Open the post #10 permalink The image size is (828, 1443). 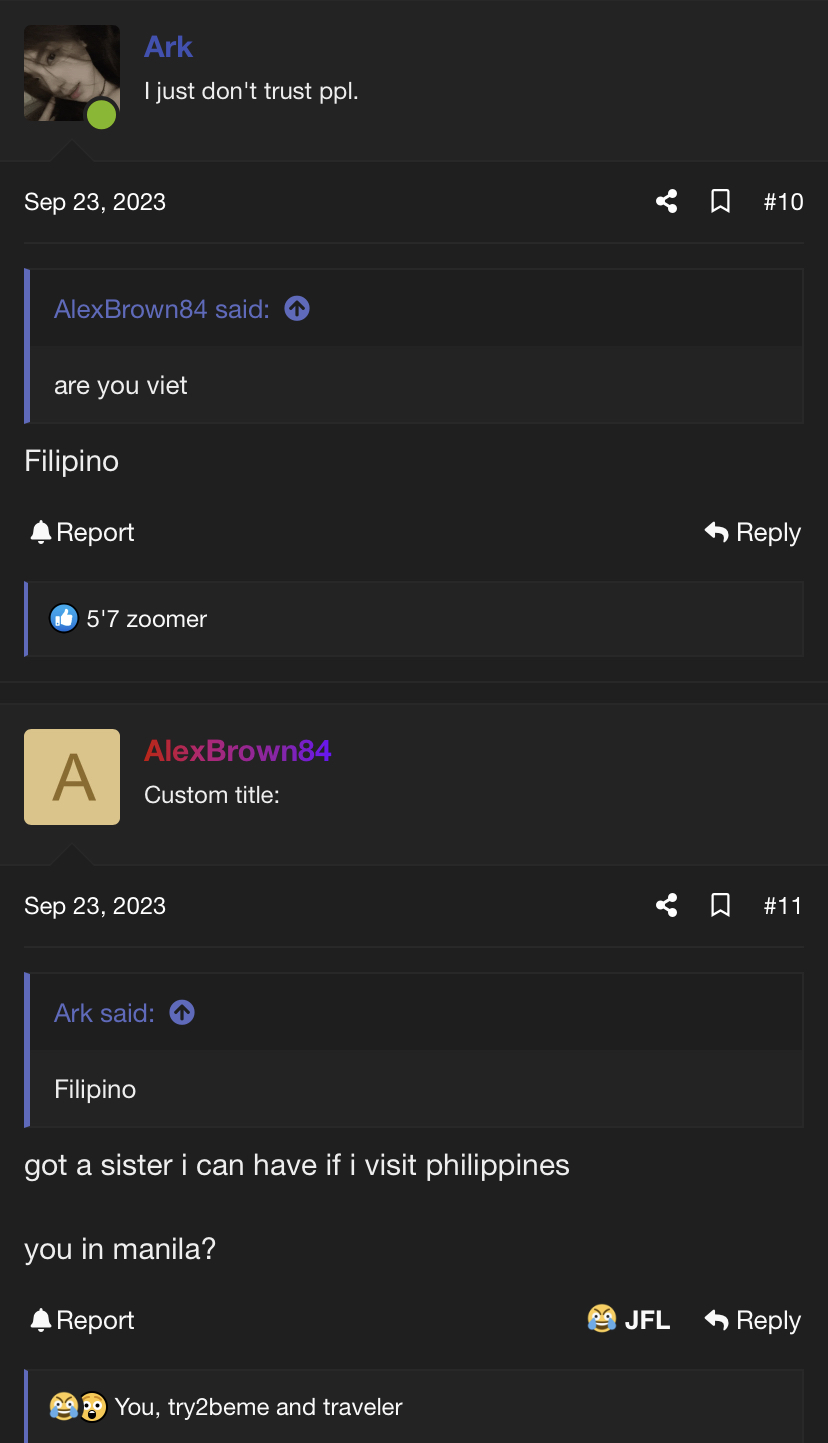coord(783,202)
